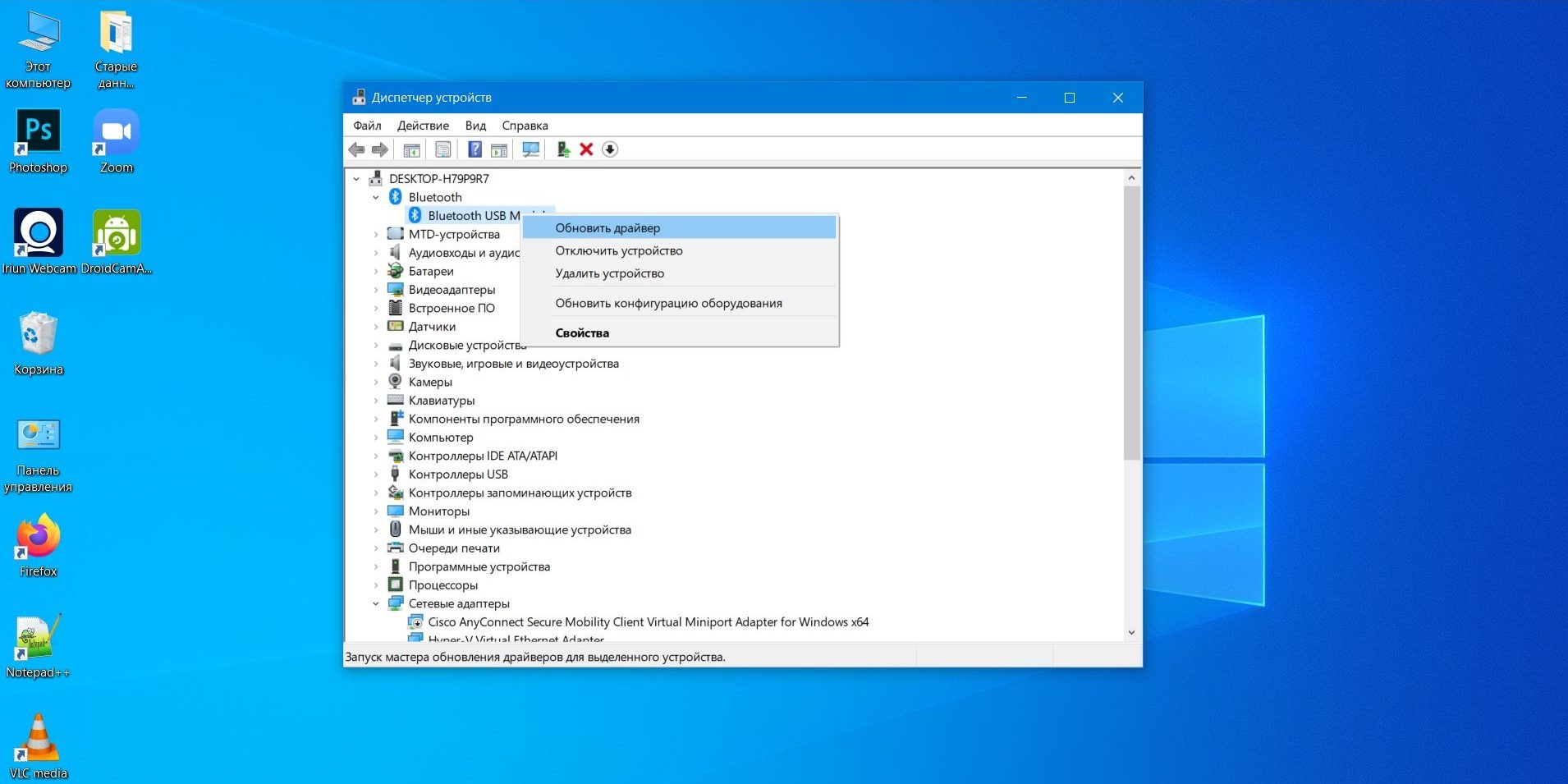Open the Действие menu

point(423,126)
